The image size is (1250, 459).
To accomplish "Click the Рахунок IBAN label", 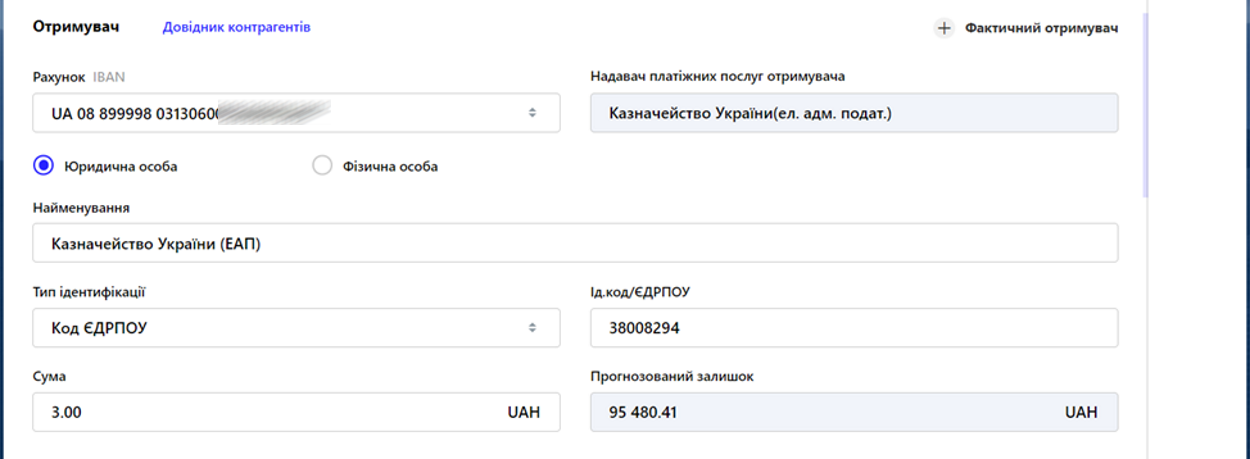I will (79, 76).
